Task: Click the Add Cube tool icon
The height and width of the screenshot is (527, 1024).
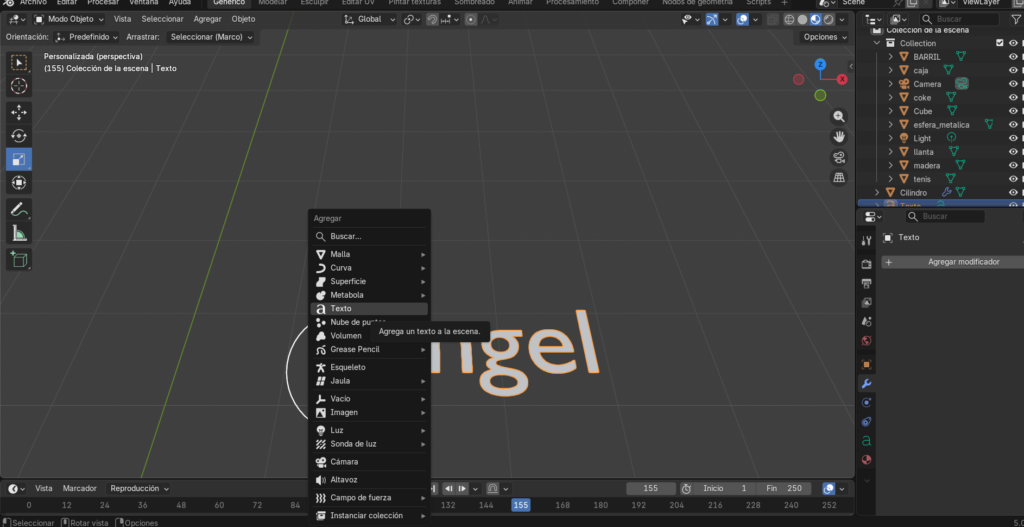Action: tap(19, 259)
